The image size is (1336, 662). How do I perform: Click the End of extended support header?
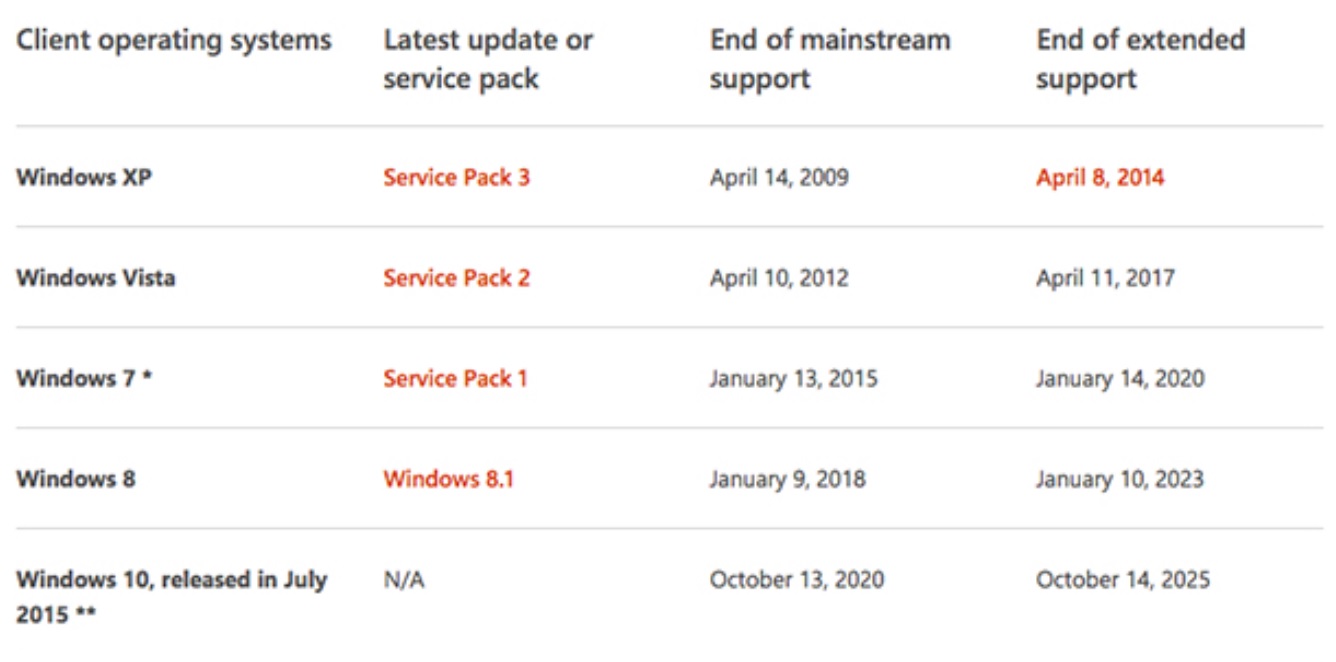coord(1140,59)
